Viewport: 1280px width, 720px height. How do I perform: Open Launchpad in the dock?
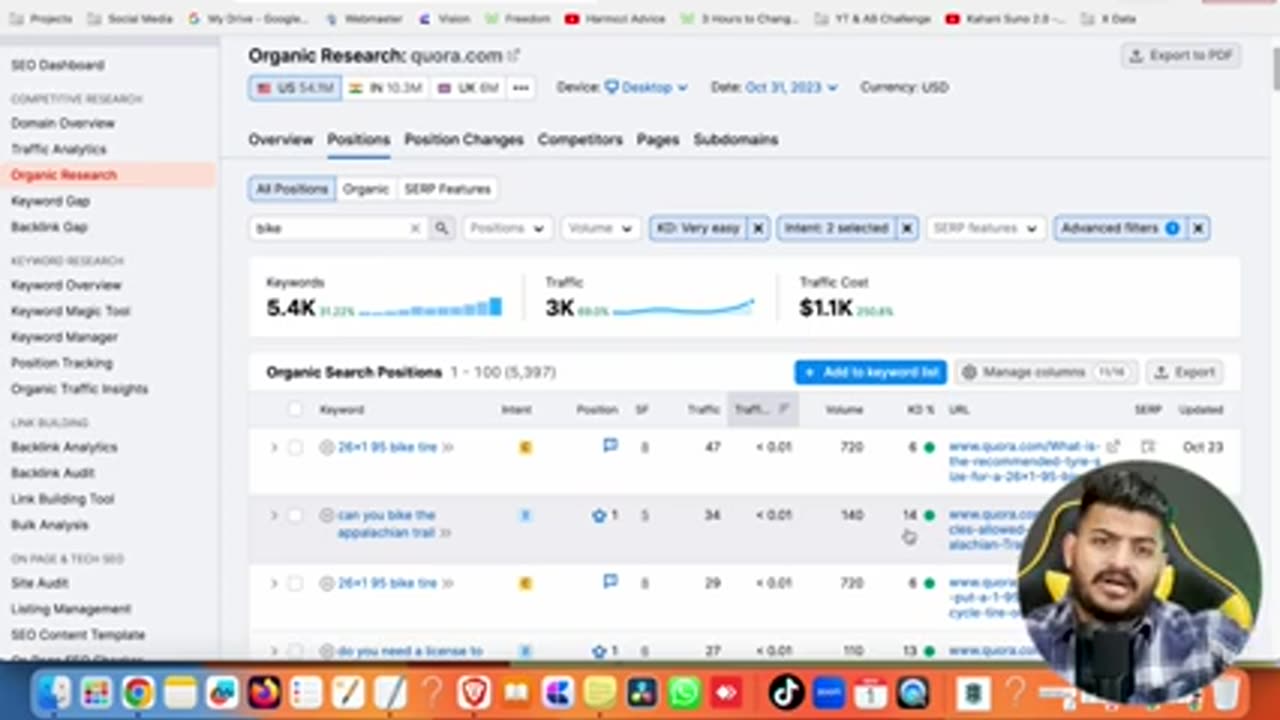click(x=96, y=692)
